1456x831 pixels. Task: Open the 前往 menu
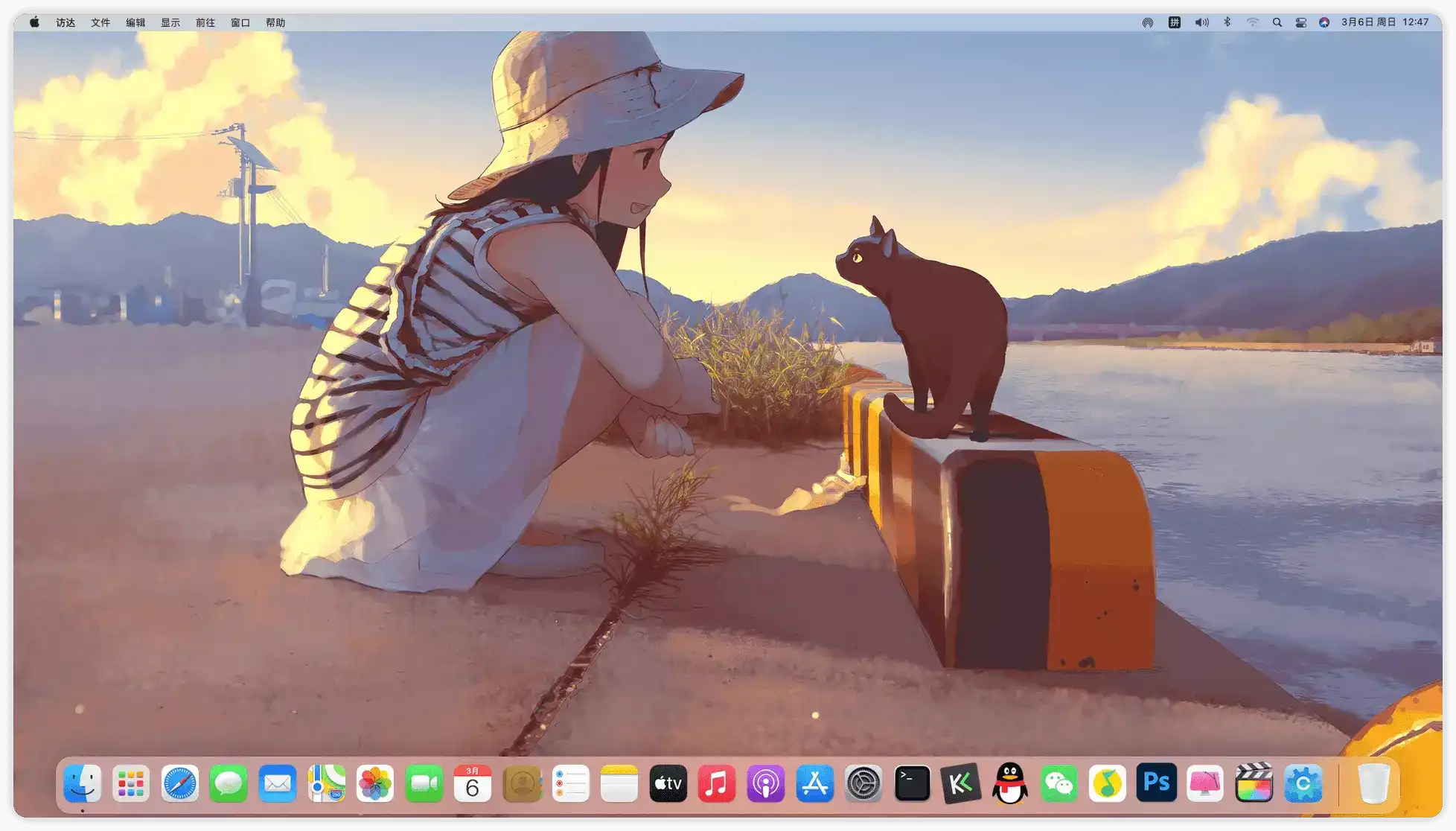coord(205,22)
